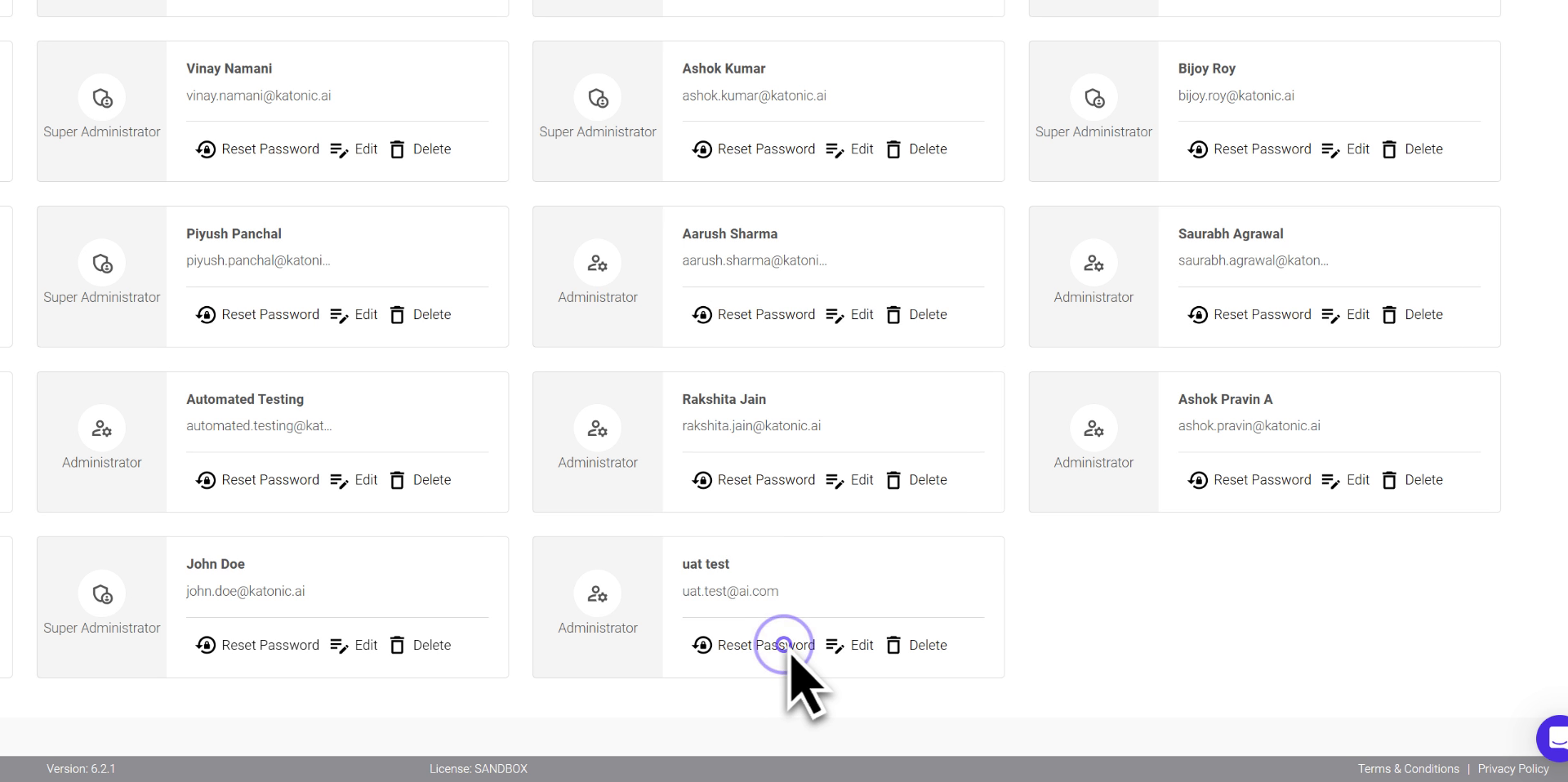Click the Super Administrator icon for John Doe
Viewport: 1568px width, 782px height.
tap(102, 594)
